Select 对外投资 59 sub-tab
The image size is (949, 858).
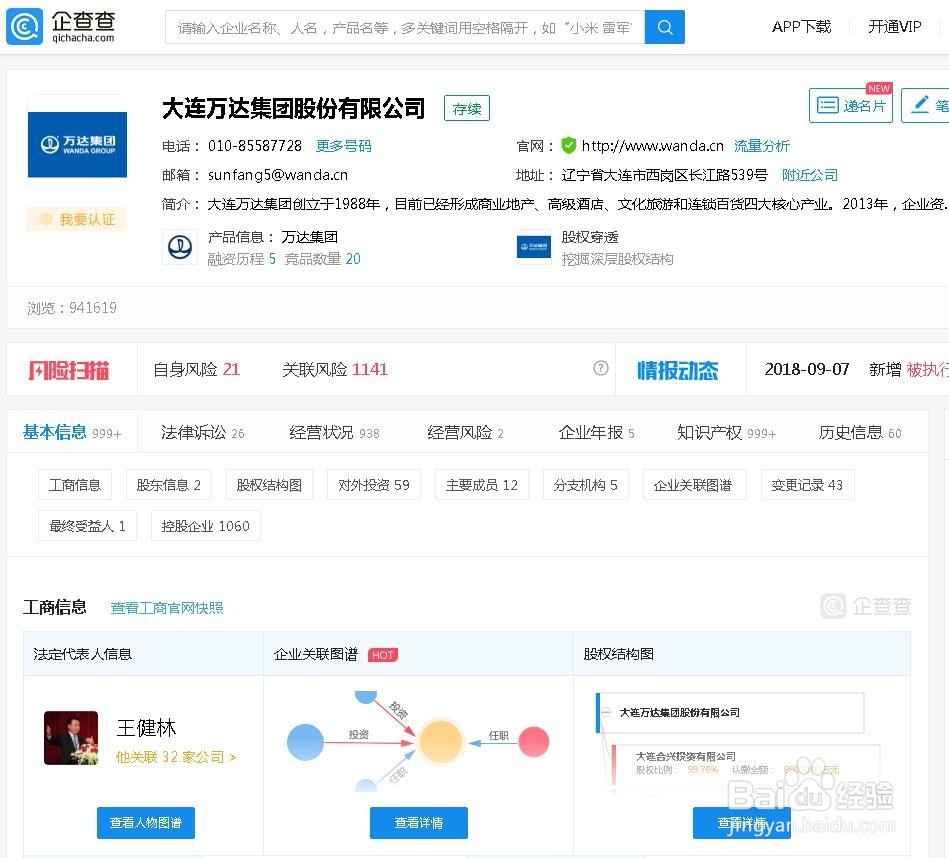pyautogui.click(x=373, y=485)
